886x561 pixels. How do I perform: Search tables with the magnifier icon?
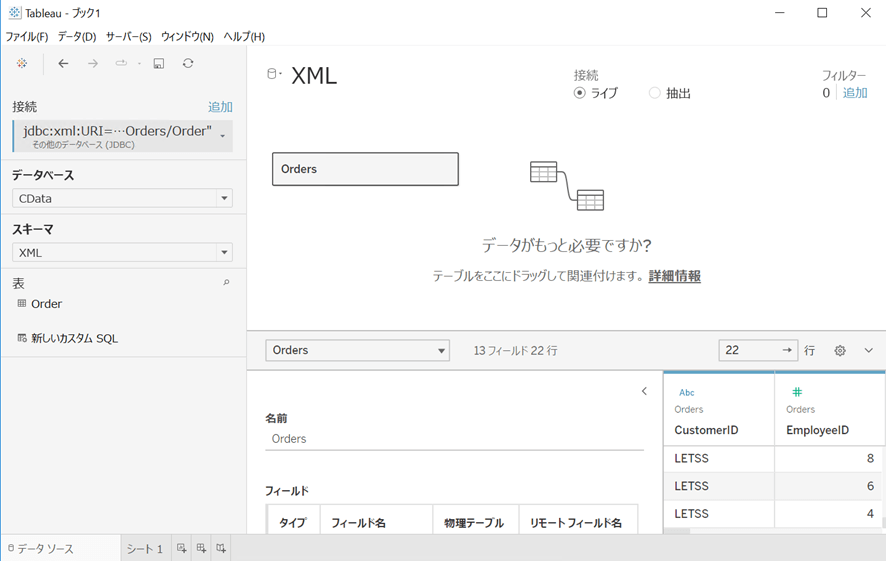coord(226,282)
